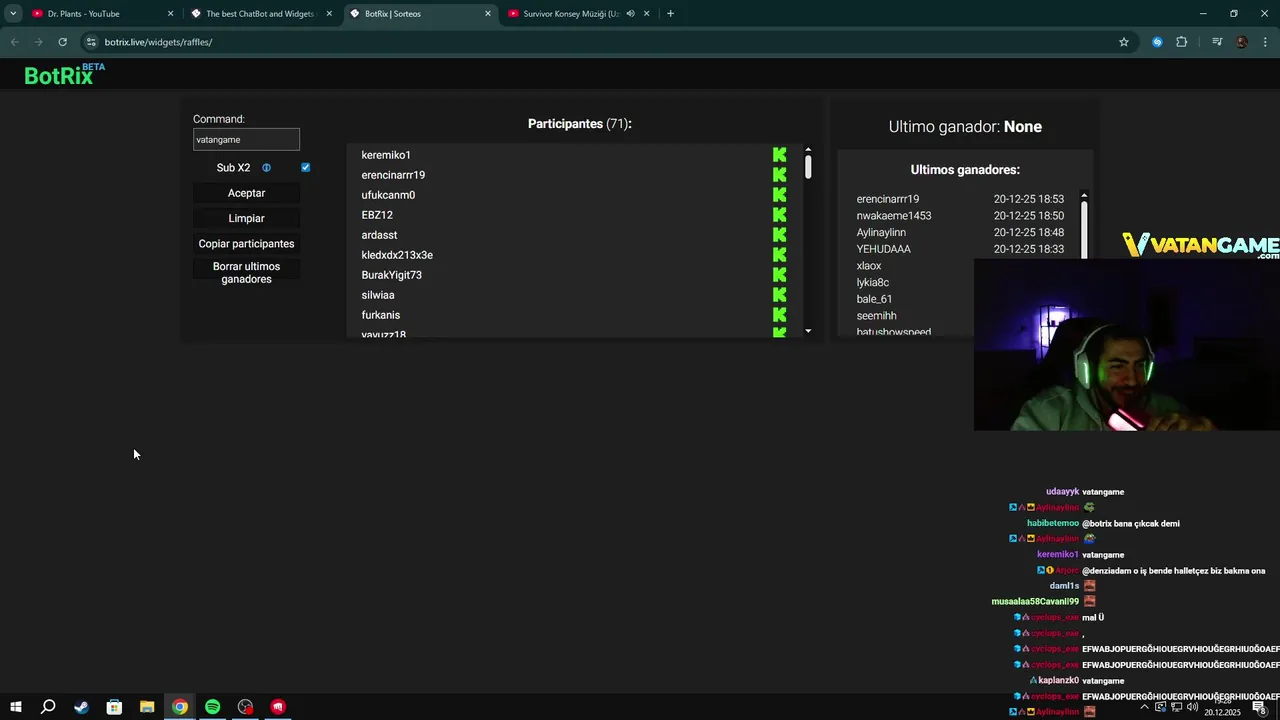Launch Steam from the taskbar
The width and height of the screenshot is (1280, 720).
[x=81, y=707]
